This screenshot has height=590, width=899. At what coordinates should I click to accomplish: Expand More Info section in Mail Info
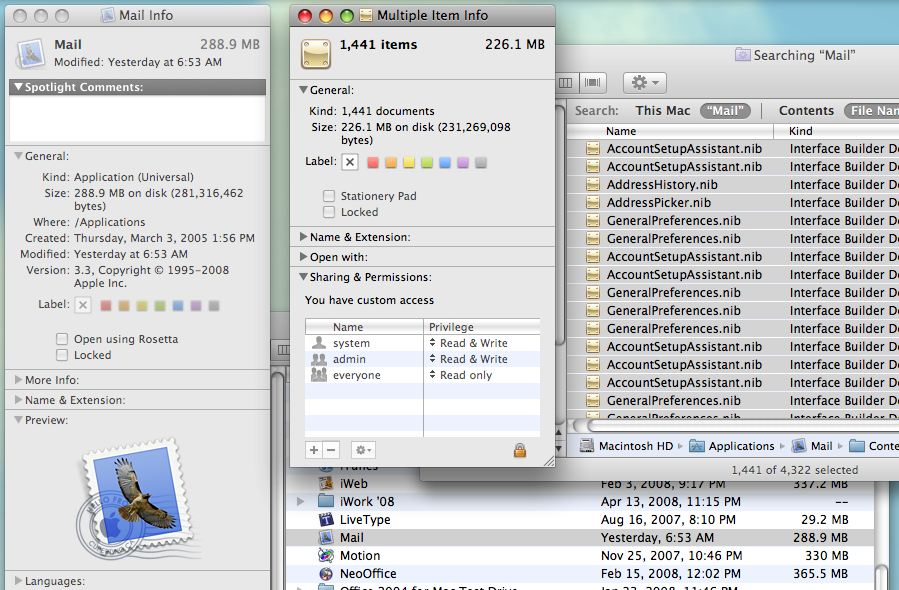click(x=18, y=380)
